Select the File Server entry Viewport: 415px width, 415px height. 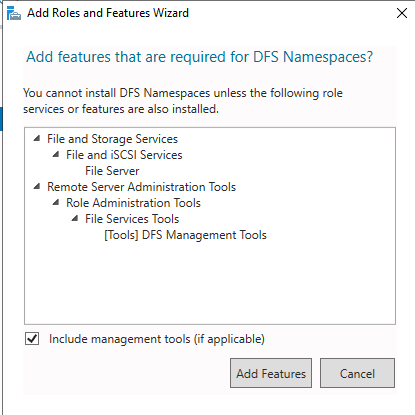point(112,171)
